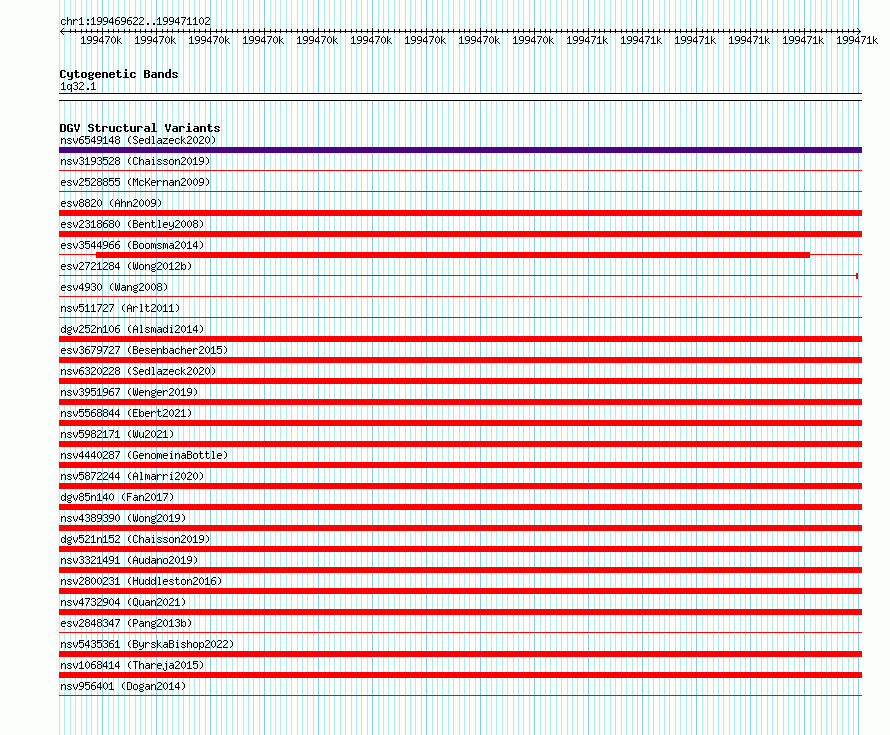Click the esv8820 (Ahn2009) label
The width and height of the screenshot is (890, 735).
[111, 203]
